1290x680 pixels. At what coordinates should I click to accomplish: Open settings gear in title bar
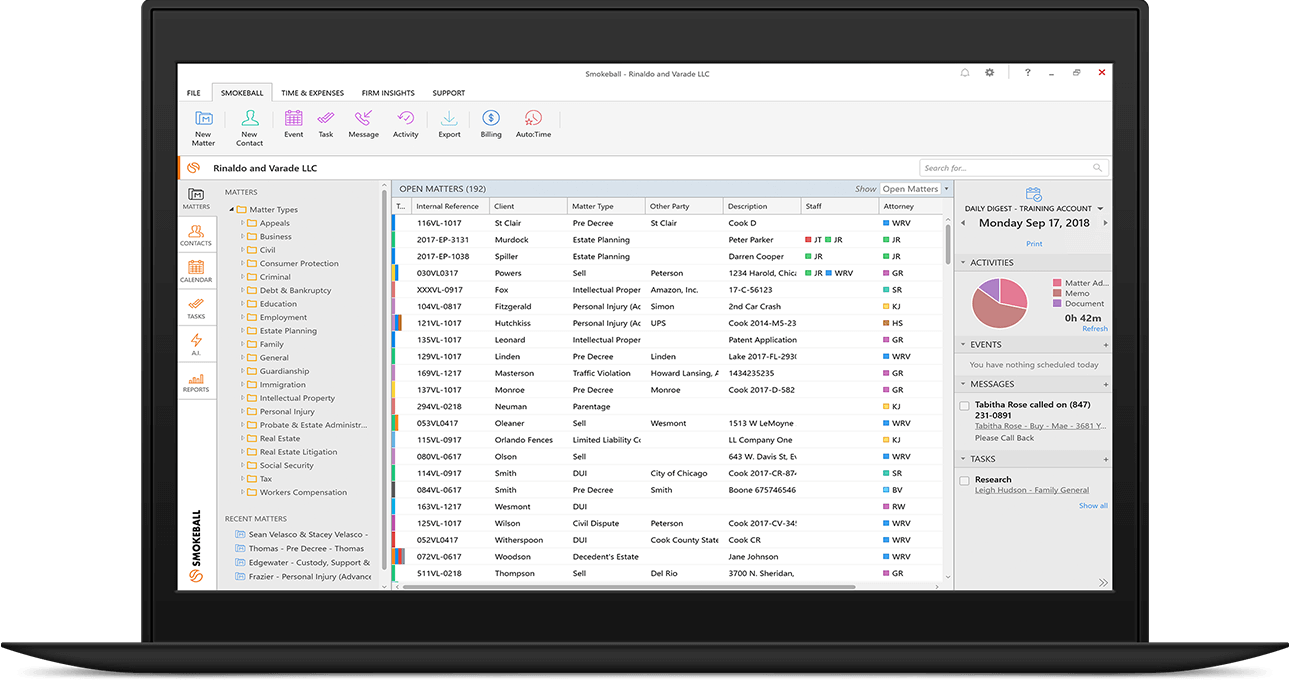990,73
